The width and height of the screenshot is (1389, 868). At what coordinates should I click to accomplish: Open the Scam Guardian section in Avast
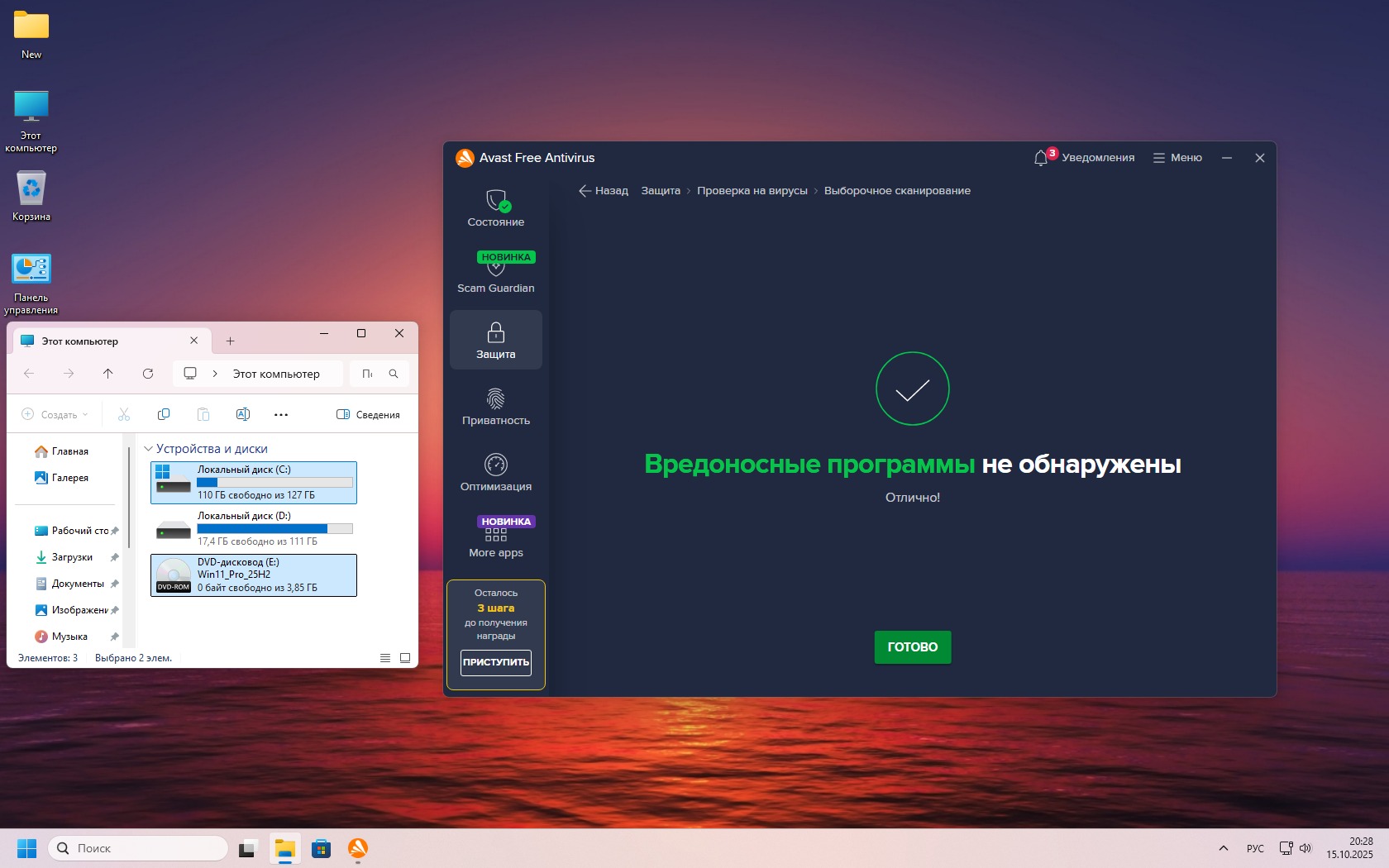(495, 273)
